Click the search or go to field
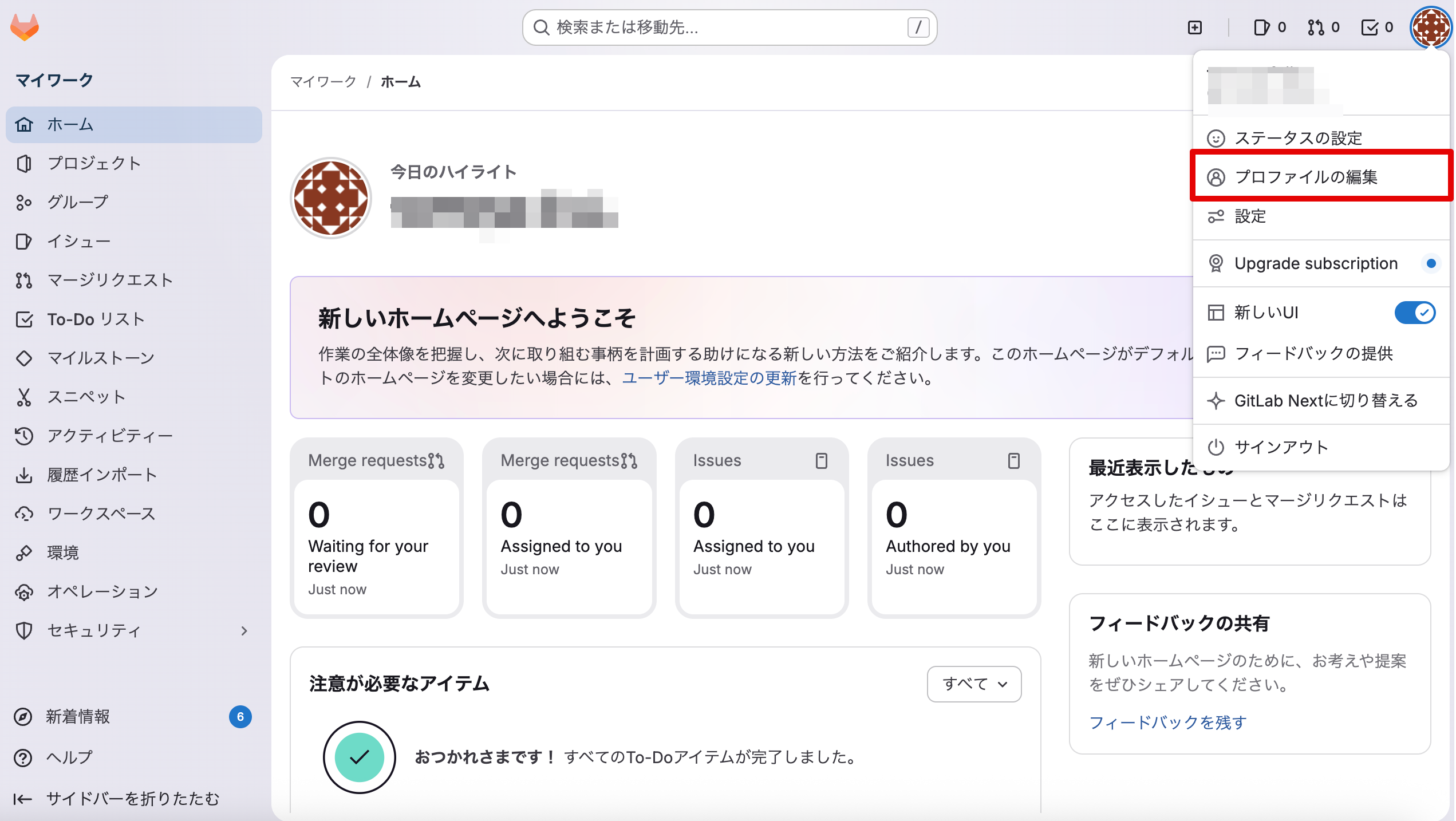 pos(729,27)
